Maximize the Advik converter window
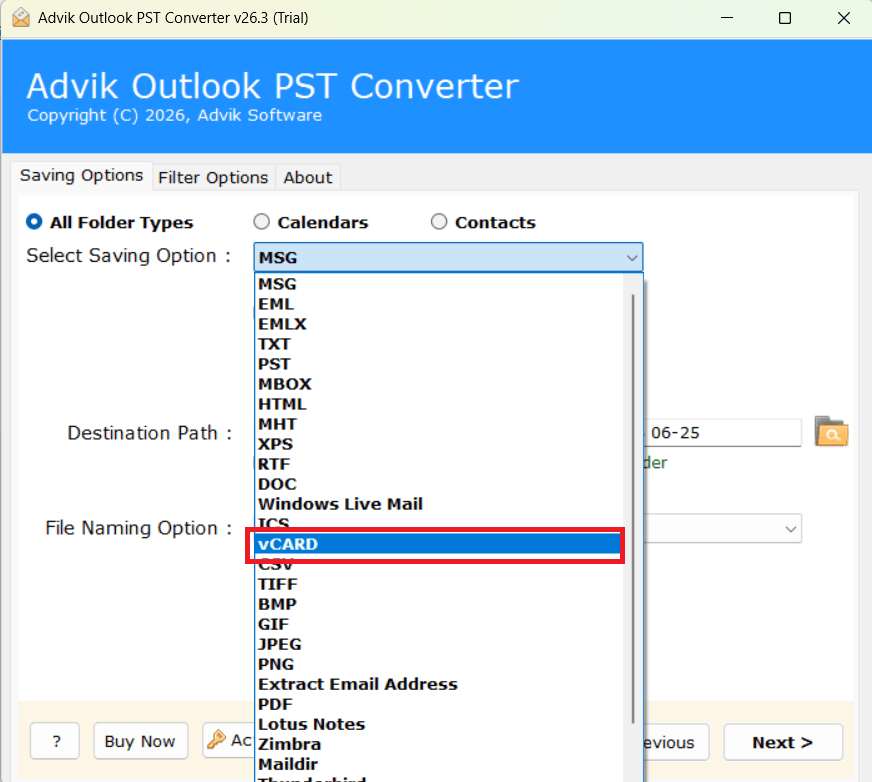Image resolution: width=872 pixels, height=782 pixels. click(x=785, y=18)
